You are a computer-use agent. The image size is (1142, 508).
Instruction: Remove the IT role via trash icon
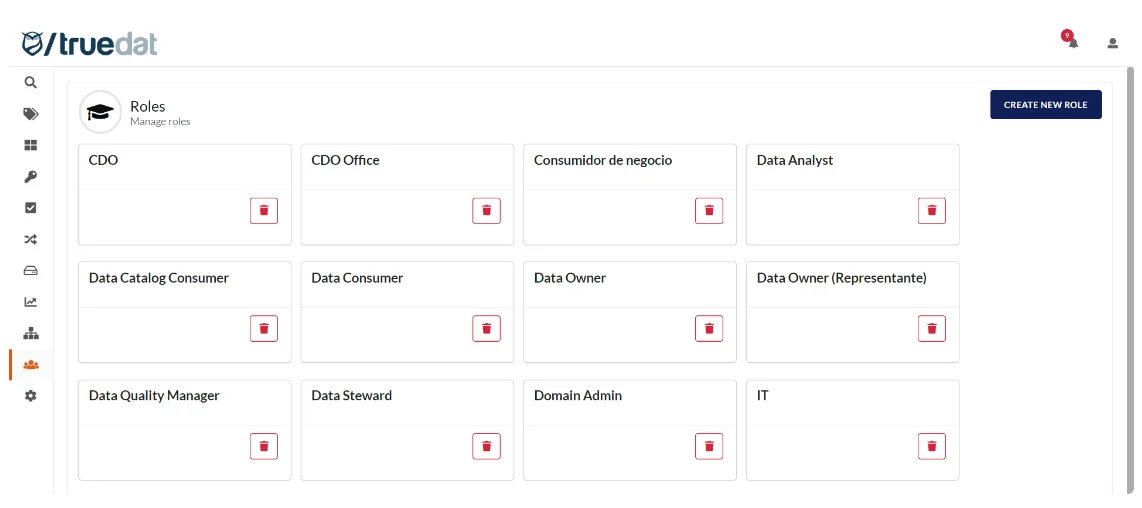click(932, 446)
